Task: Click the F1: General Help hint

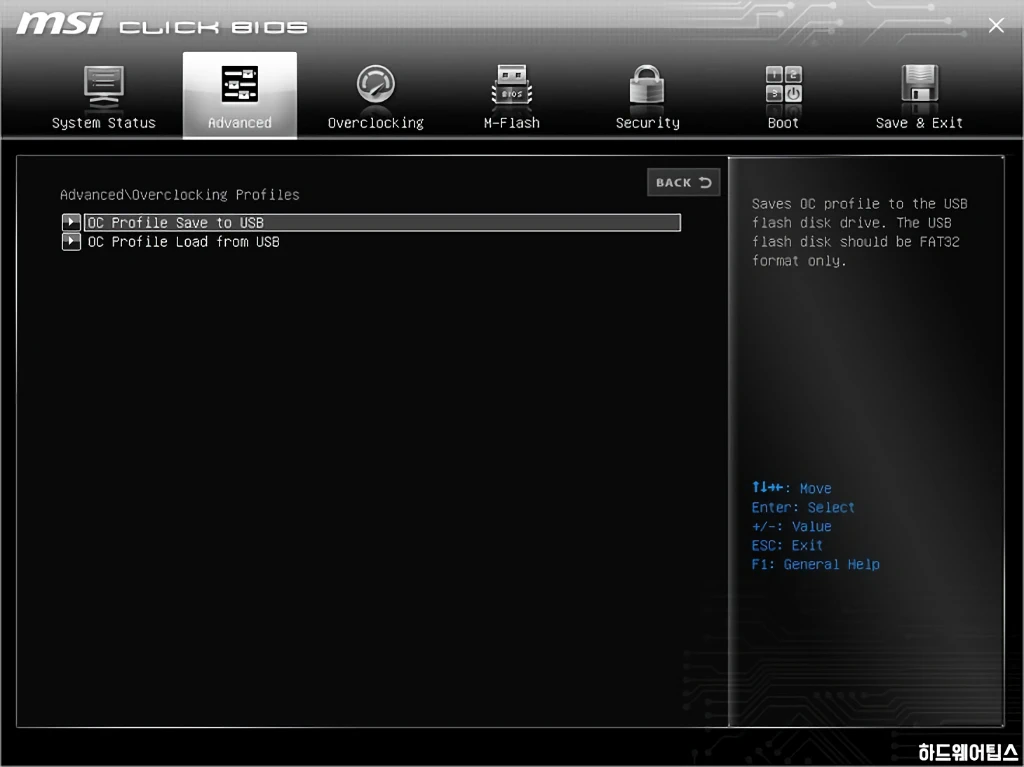Action: pos(815,564)
